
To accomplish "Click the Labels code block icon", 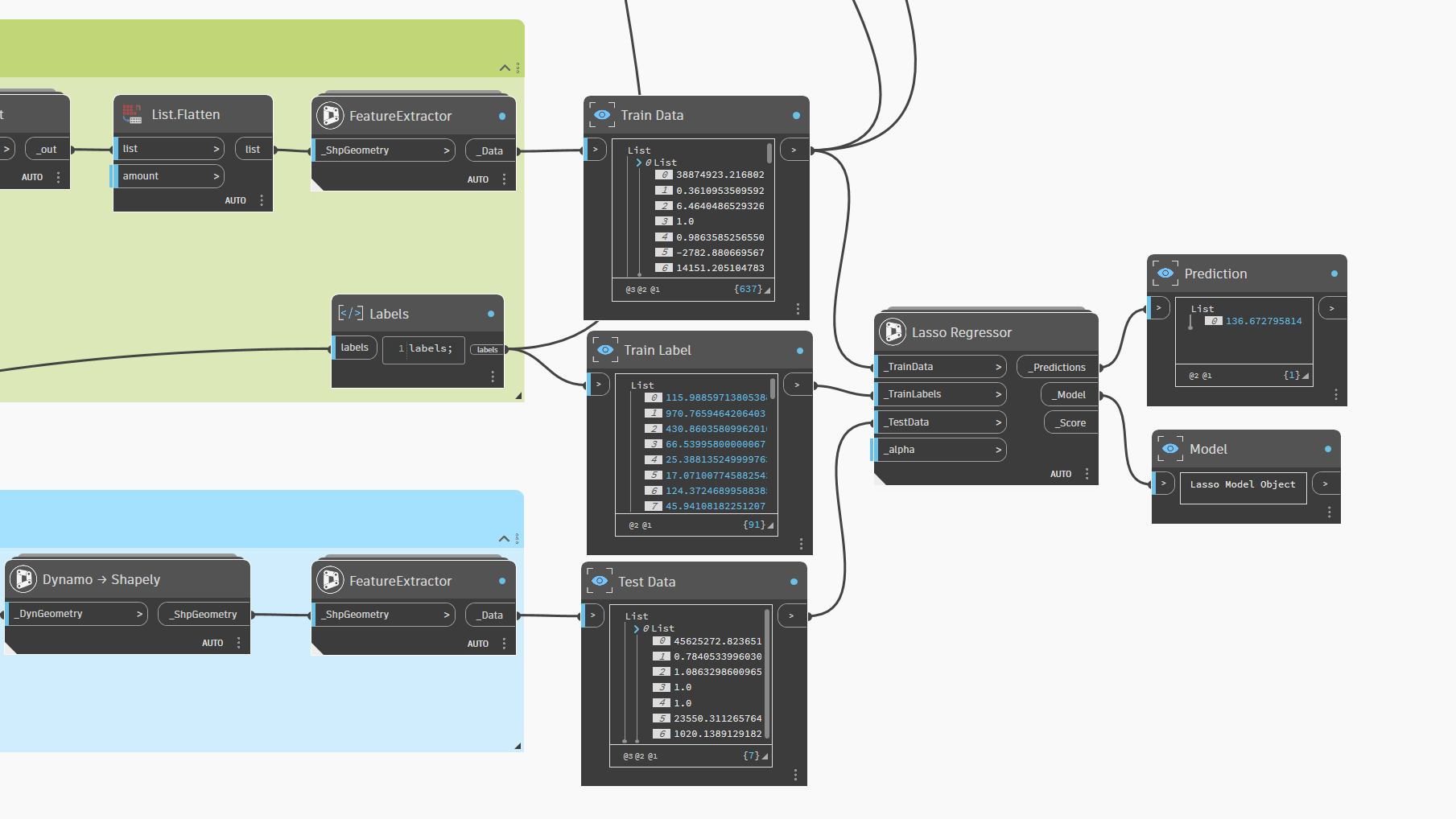I will tap(350, 314).
